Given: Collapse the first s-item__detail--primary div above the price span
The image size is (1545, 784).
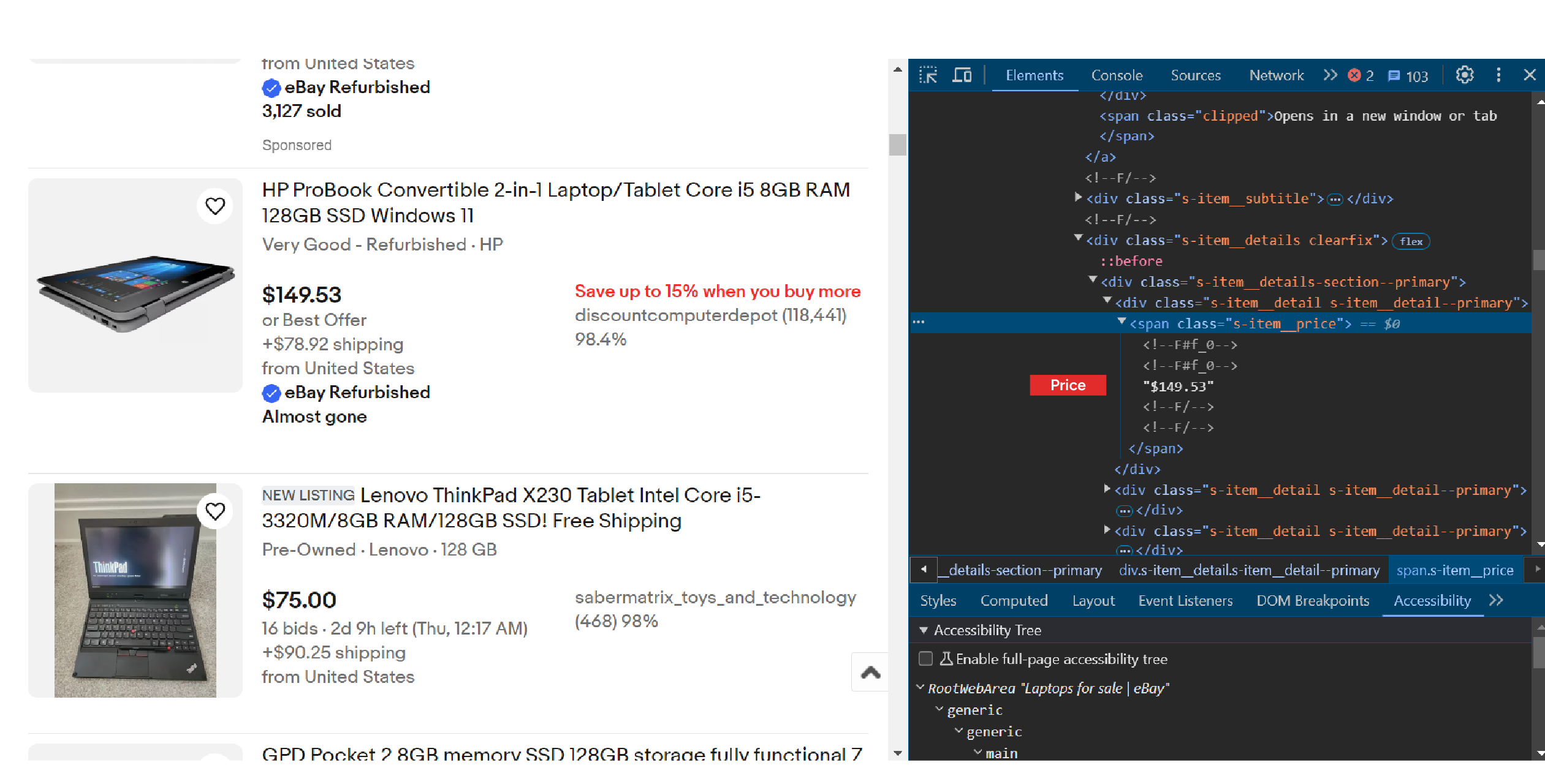Looking at the screenshot, I should [x=1107, y=301].
